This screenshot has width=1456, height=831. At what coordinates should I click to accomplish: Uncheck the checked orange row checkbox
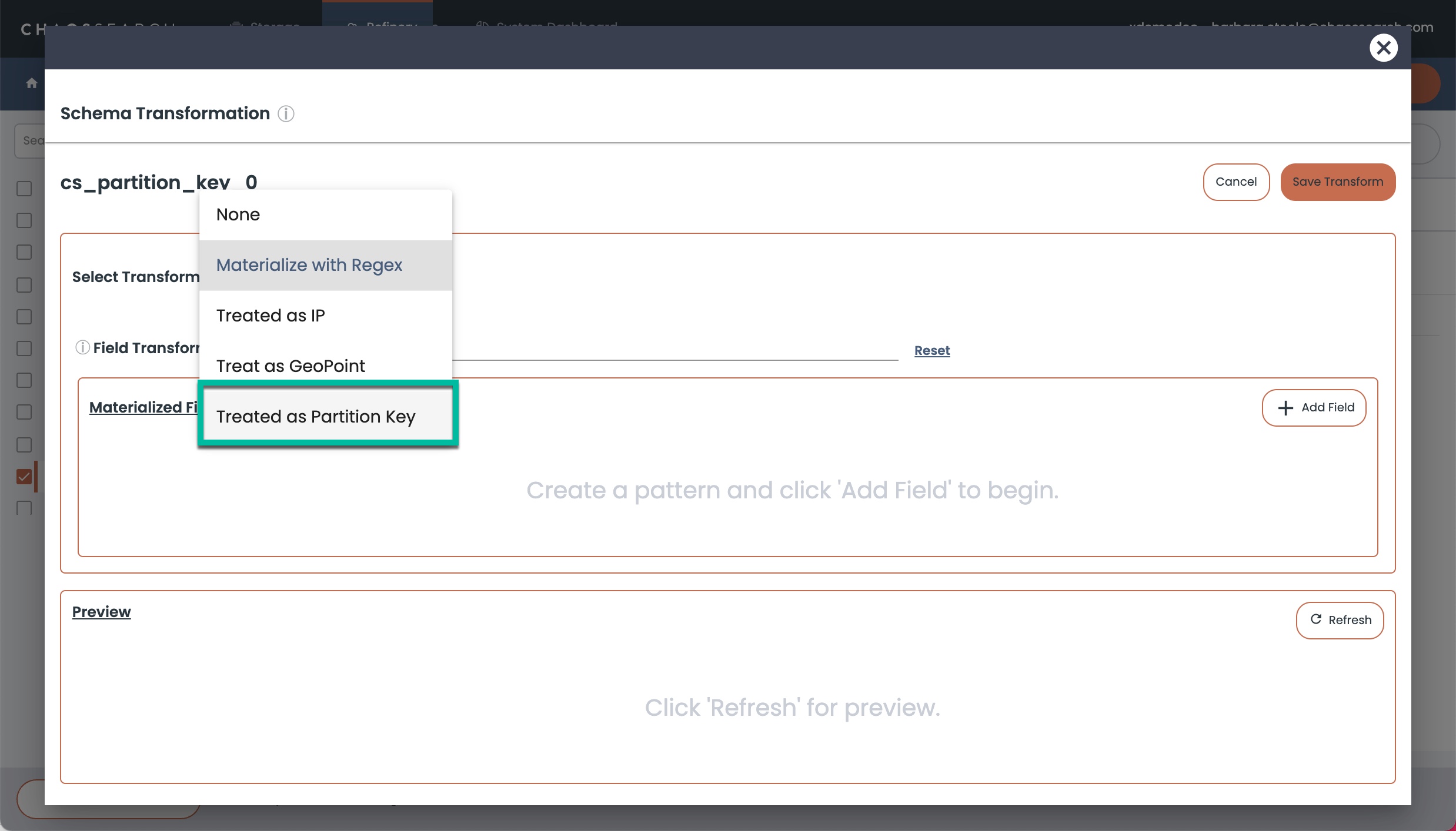pyautogui.click(x=24, y=476)
